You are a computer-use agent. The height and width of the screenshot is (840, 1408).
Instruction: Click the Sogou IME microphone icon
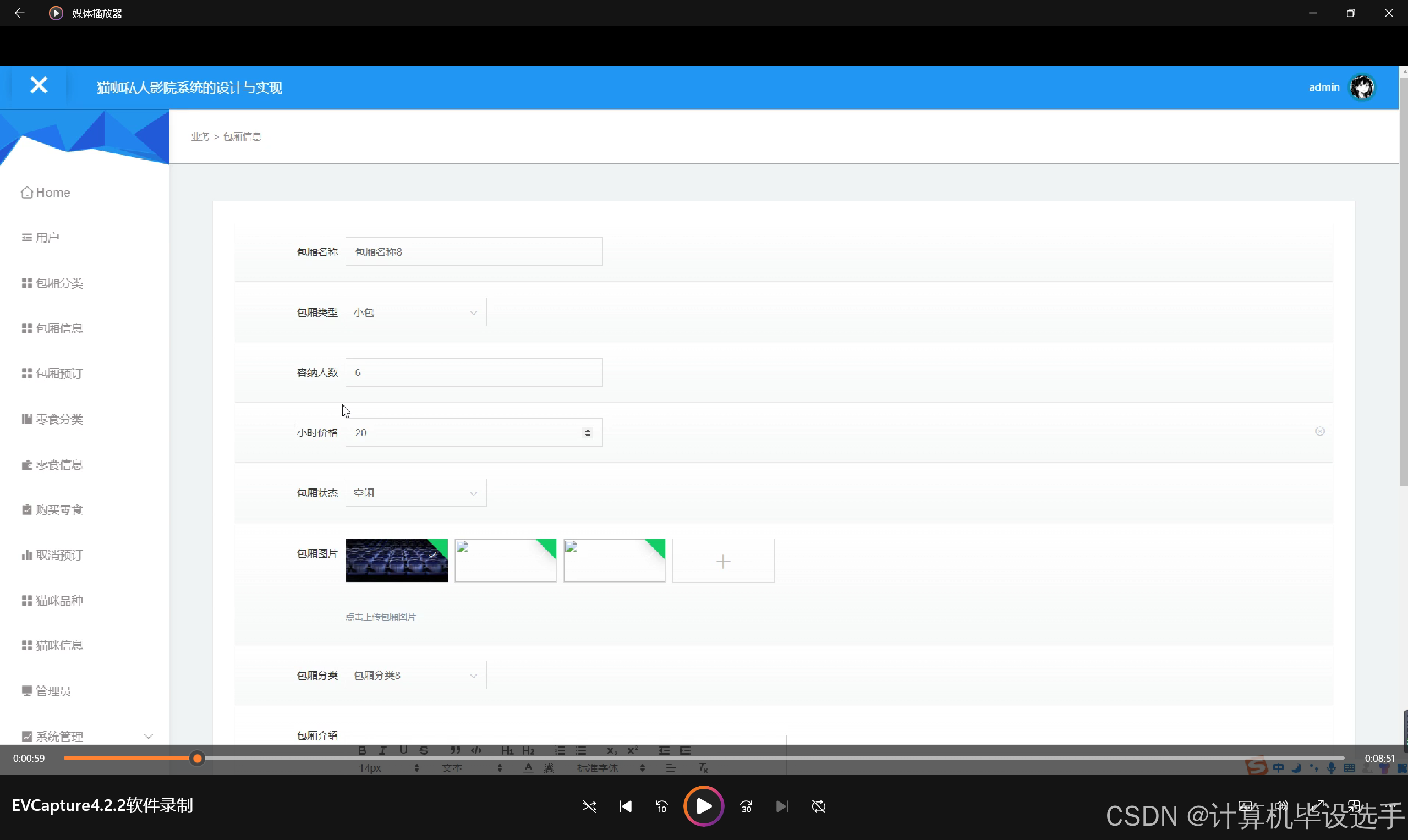pyautogui.click(x=1332, y=768)
